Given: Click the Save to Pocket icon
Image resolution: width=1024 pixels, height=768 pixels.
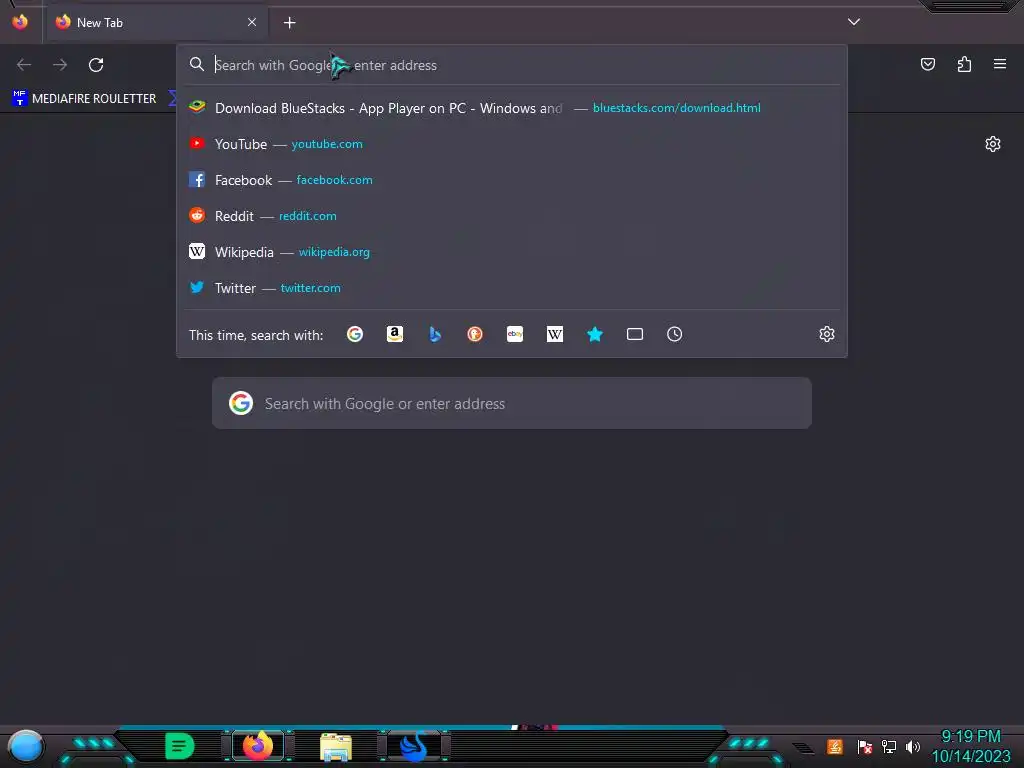Looking at the screenshot, I should point(928,64).
